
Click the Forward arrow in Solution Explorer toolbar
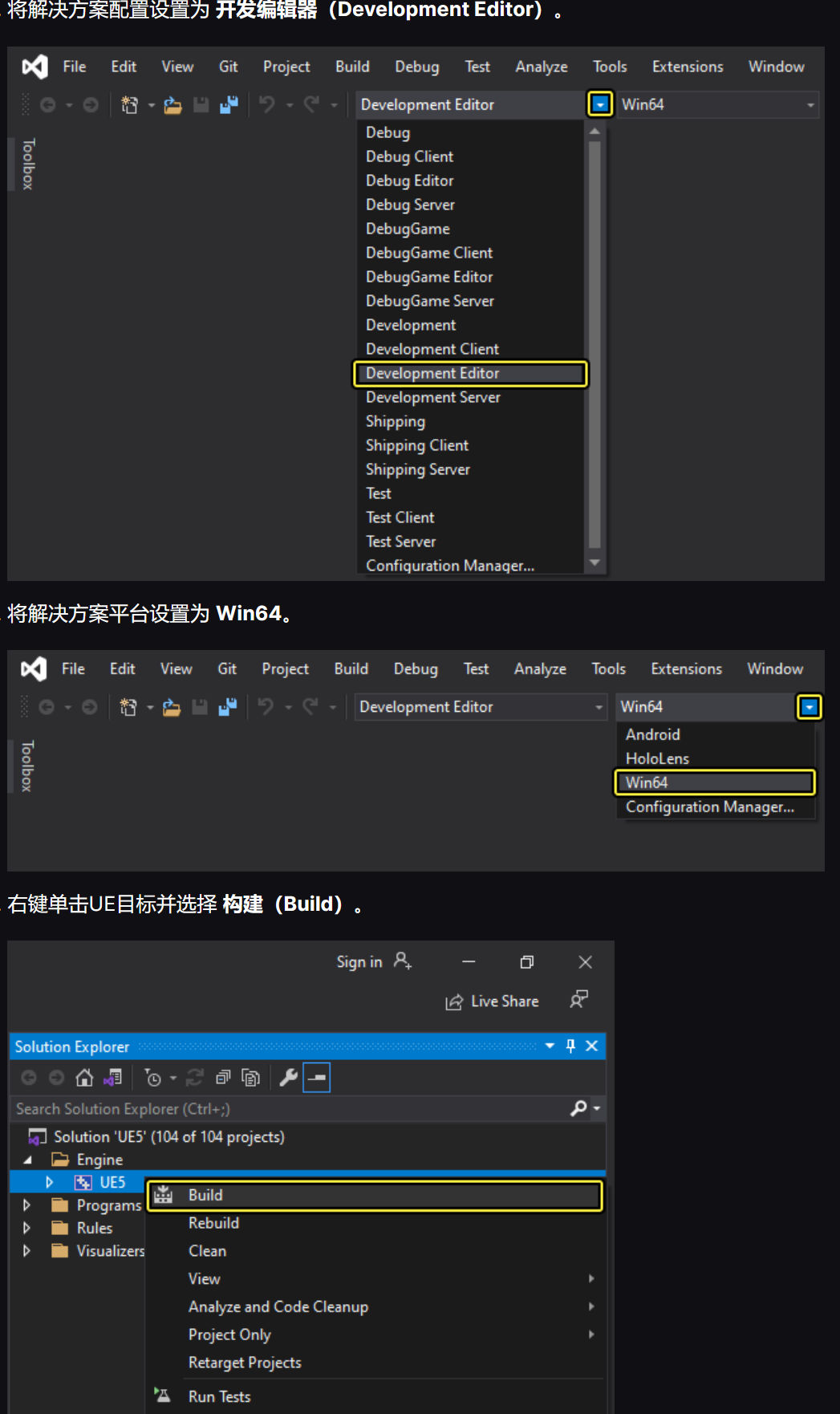(56, 1078)
